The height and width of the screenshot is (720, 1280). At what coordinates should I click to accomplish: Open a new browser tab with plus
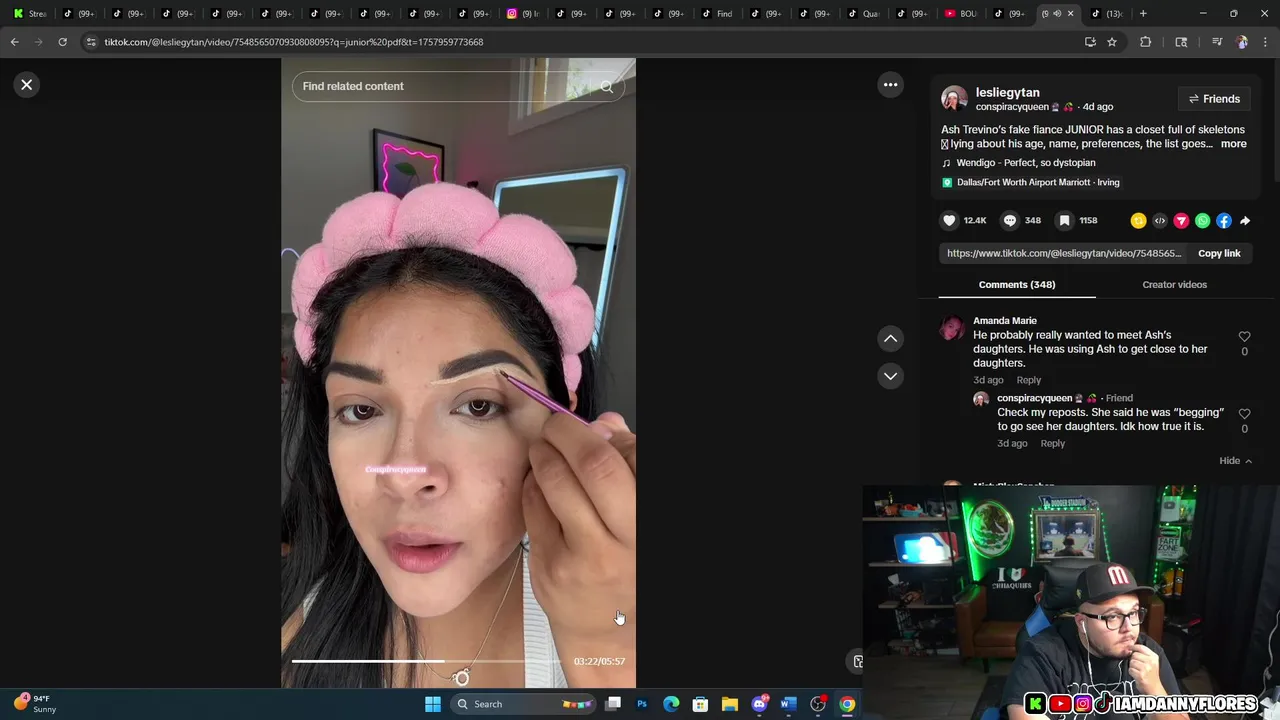click(1143, 14)
